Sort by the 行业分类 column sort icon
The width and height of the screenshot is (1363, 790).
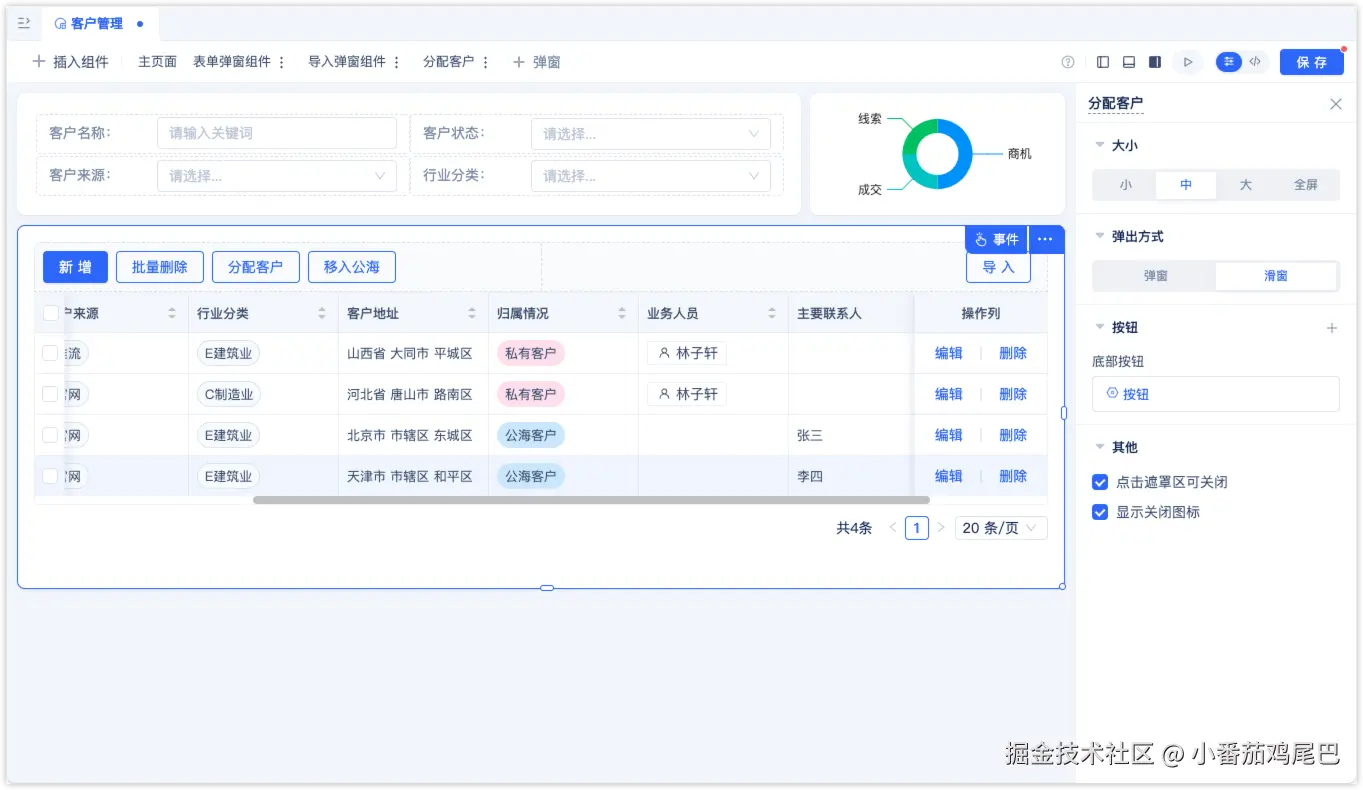(x=322, y=313)
